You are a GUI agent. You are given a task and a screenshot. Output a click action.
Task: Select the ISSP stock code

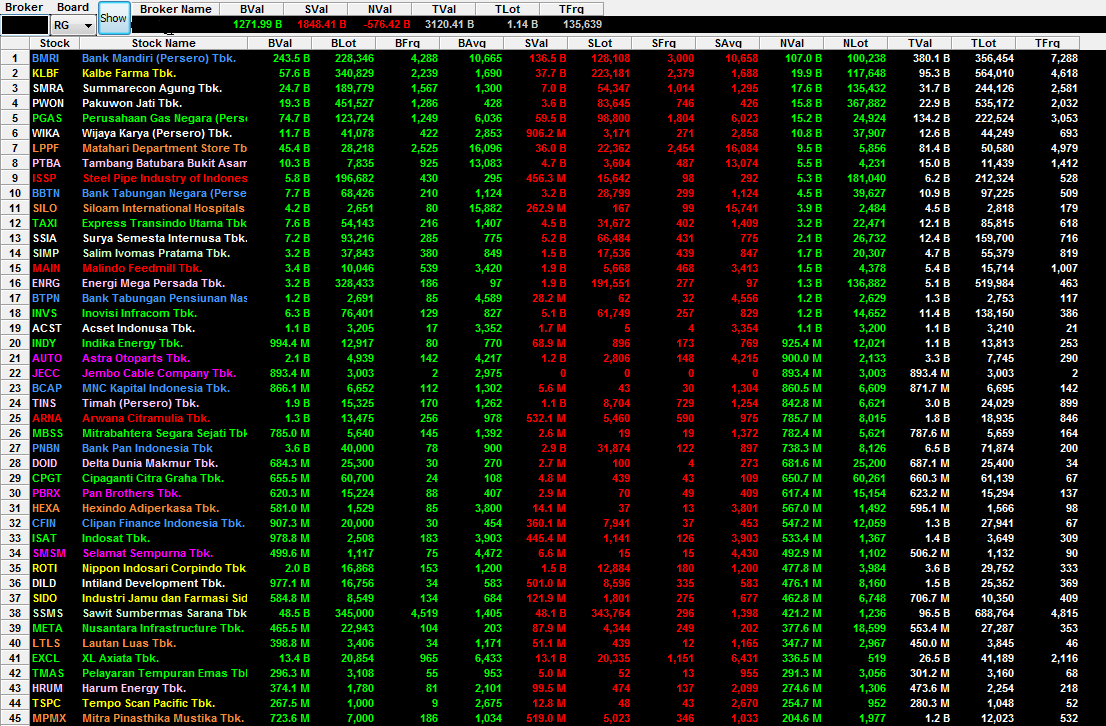point(44,179)
